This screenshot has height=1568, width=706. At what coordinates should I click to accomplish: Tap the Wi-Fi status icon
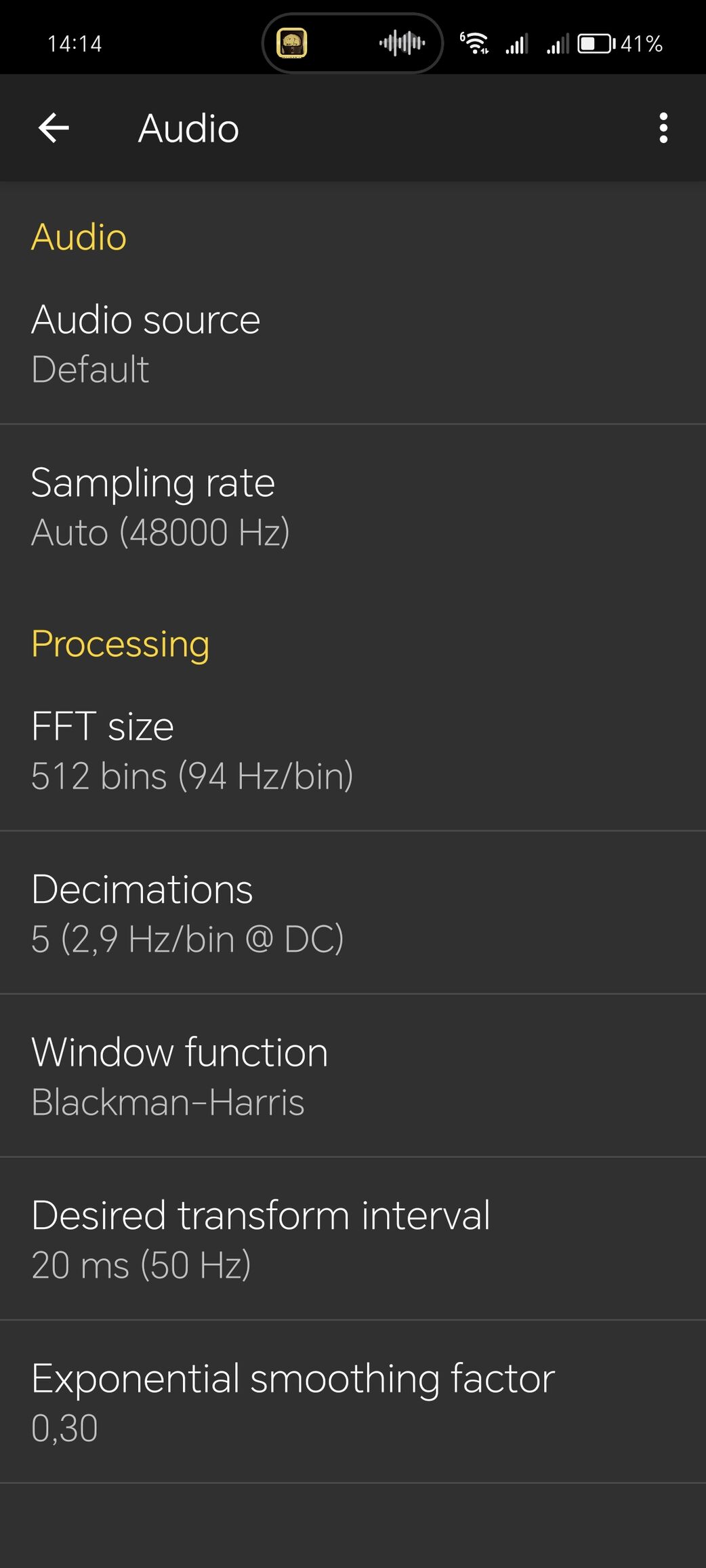474,43
